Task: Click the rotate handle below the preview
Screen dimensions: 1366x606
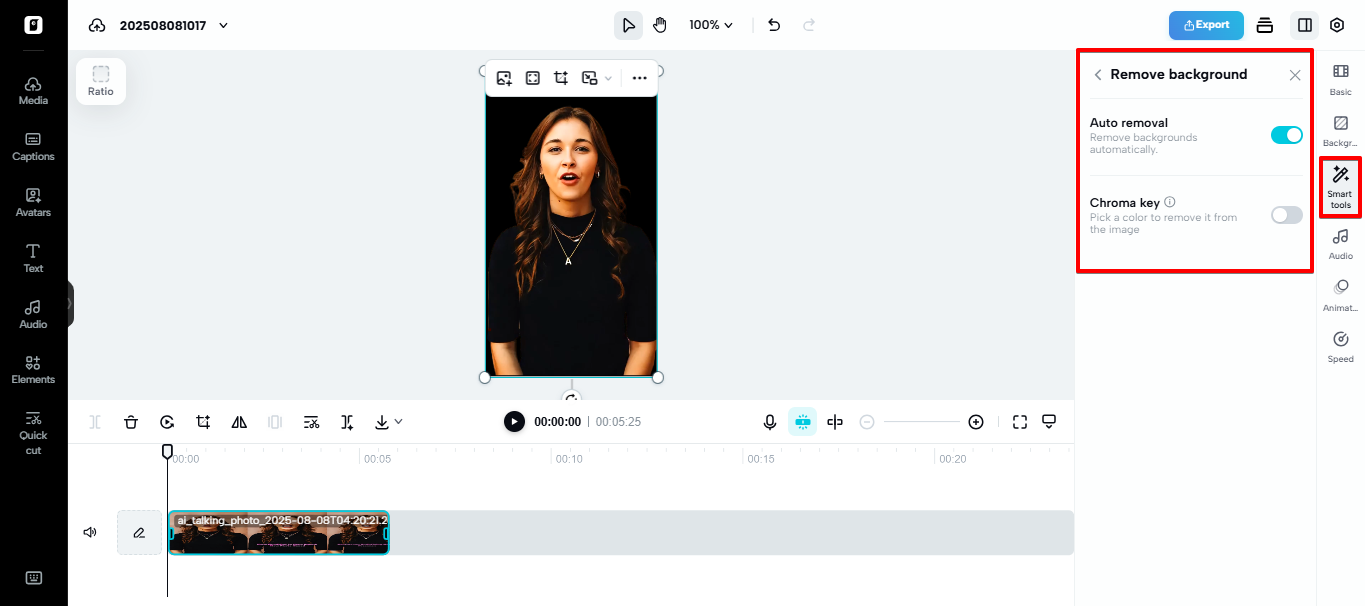Action: [571, 398]
